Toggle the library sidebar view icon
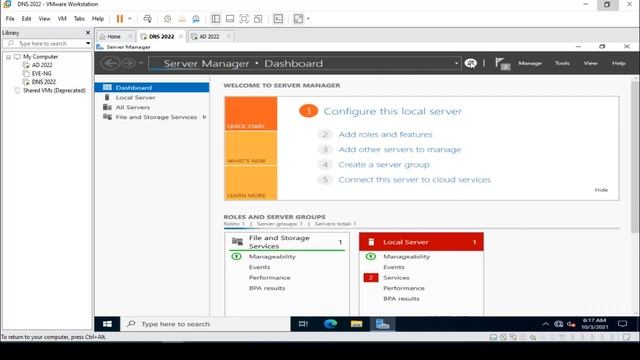This screenshot has width=640, height=360. (216, 19)
